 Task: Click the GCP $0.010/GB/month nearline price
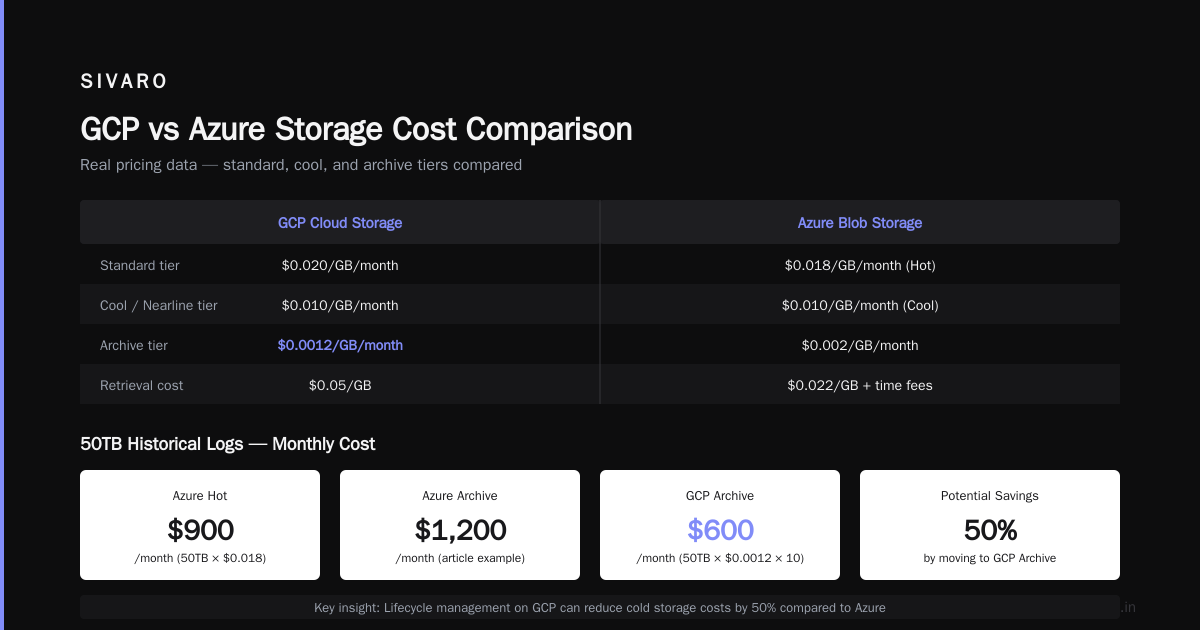tap(340, 305)
